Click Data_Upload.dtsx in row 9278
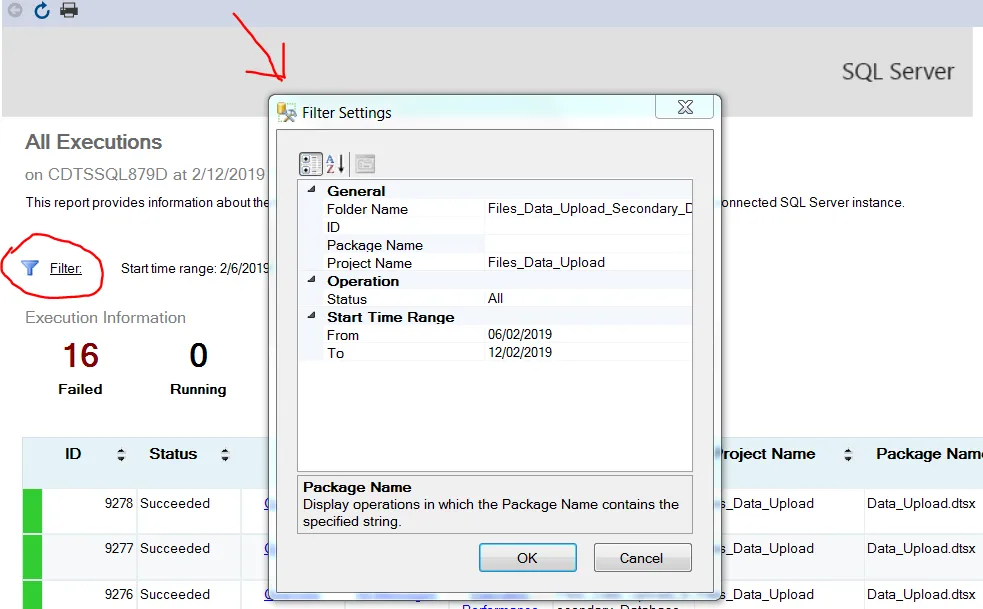The height and width of the screenshot is (609, 983). (x=921, y=503)
